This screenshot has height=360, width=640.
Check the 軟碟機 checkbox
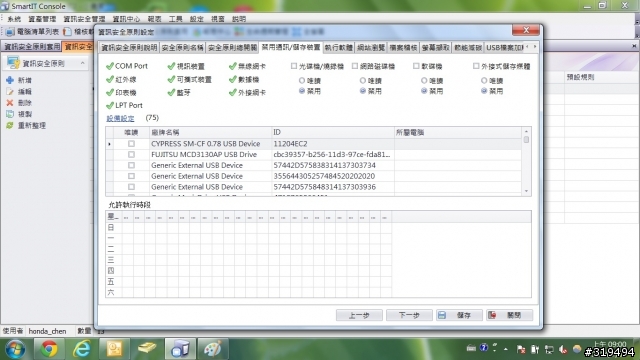click(416, 66)
